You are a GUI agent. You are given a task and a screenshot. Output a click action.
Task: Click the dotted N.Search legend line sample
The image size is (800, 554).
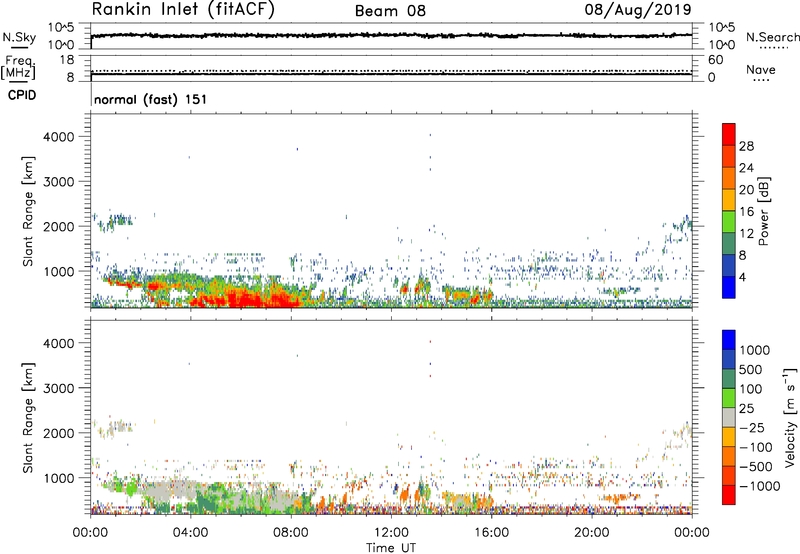[x=774, y=48]
